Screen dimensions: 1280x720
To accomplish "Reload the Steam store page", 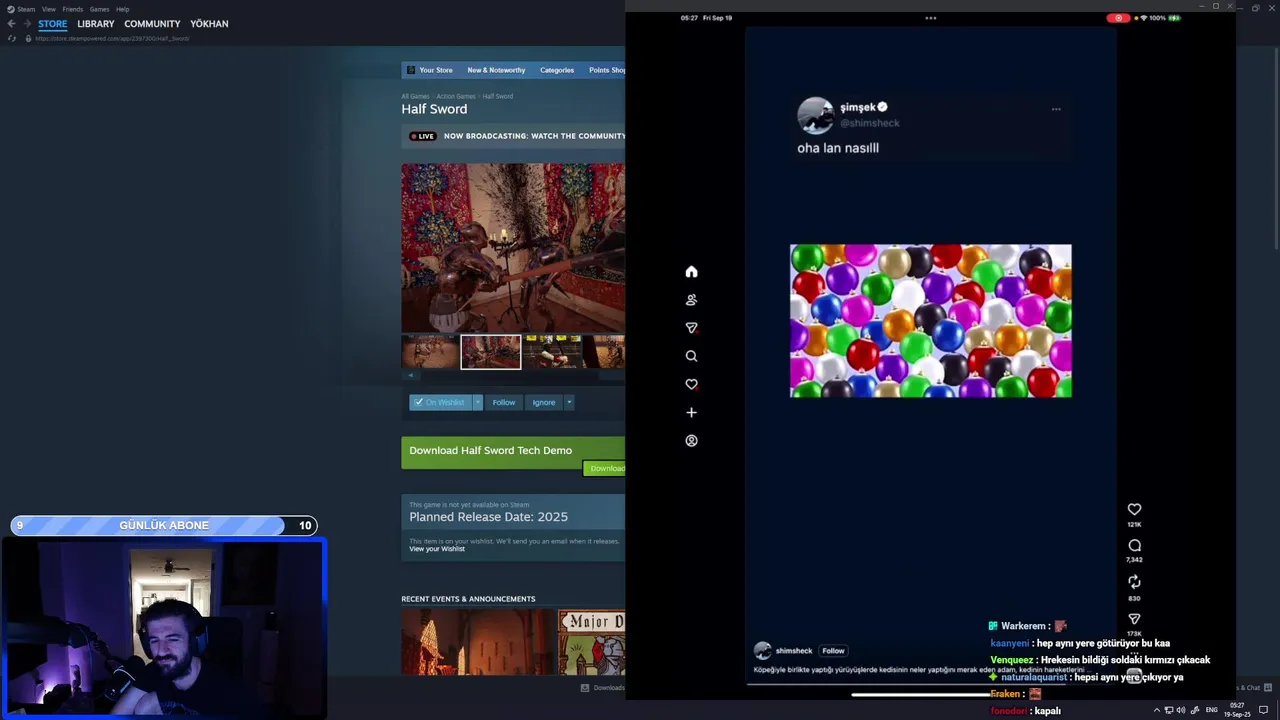I will click(x=12, y=38).
